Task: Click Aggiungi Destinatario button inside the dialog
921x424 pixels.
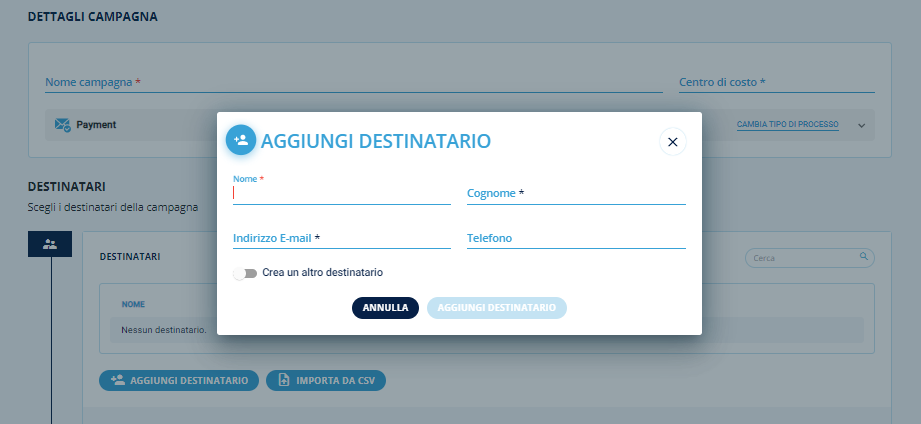Action: 496,308
